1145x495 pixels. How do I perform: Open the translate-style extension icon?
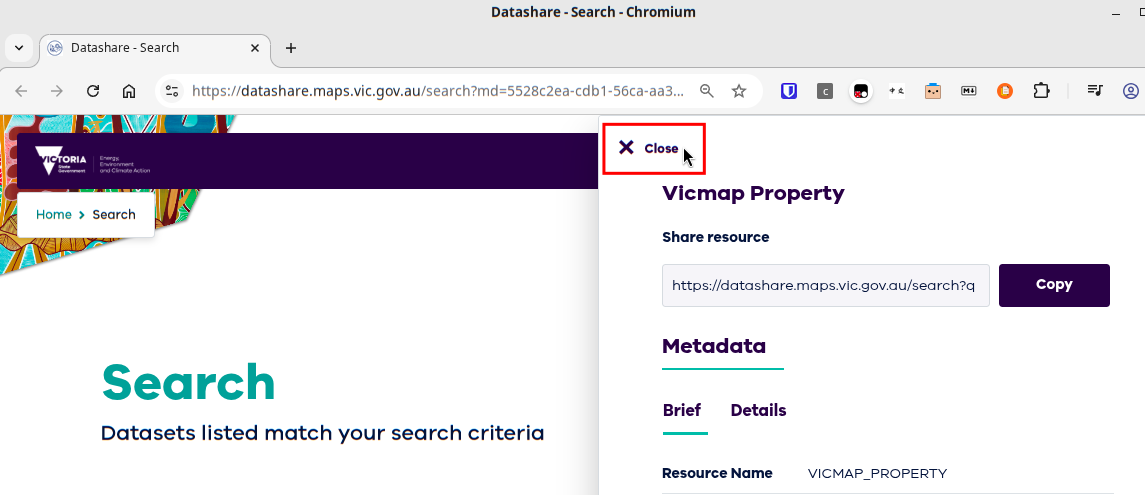click(x=897, y=91)
